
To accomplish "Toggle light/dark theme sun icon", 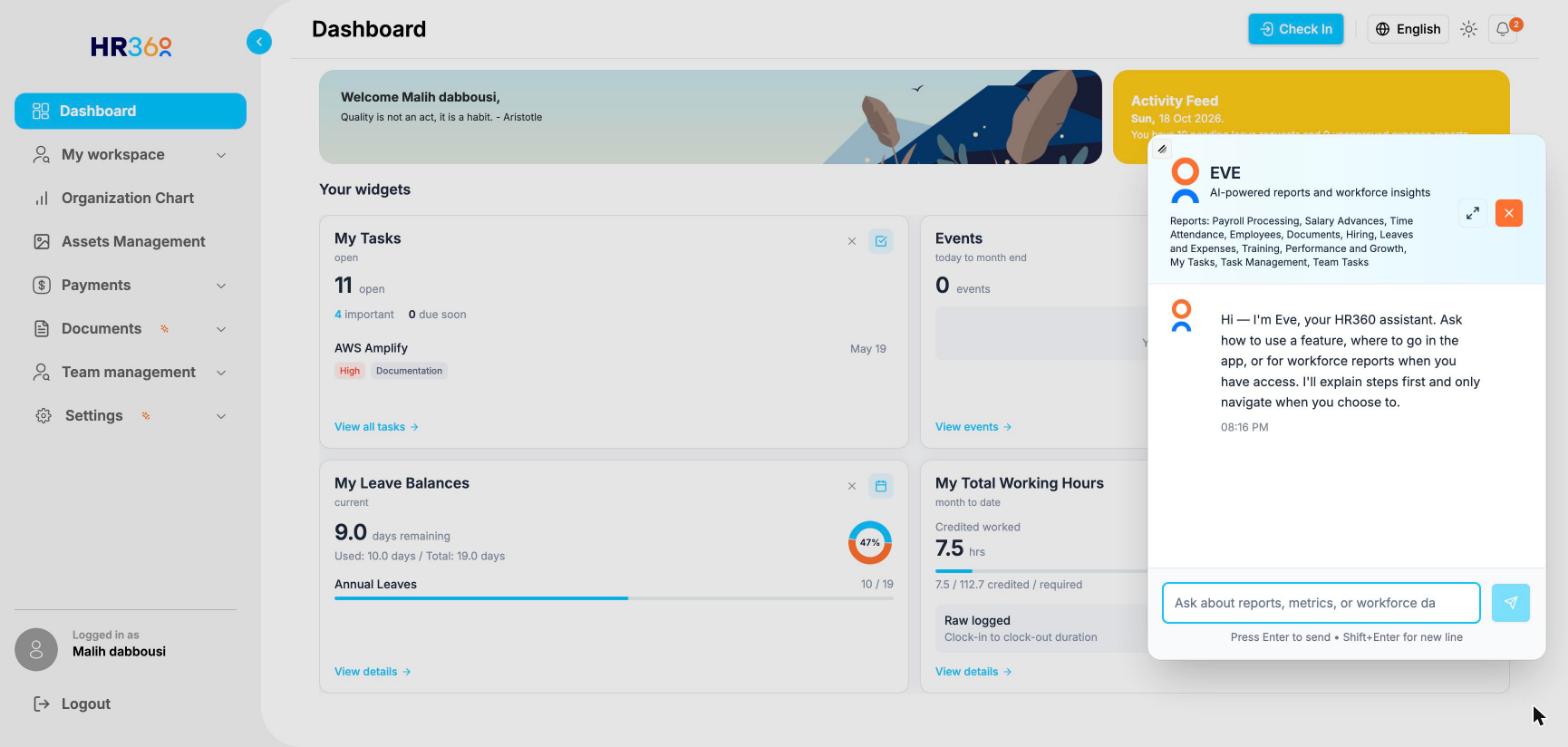I will click(x=1468, y=29).
